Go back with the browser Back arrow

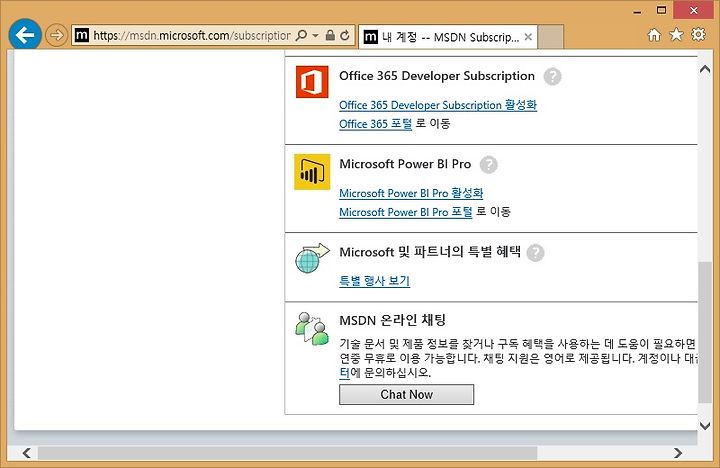(x=25, y=34)
